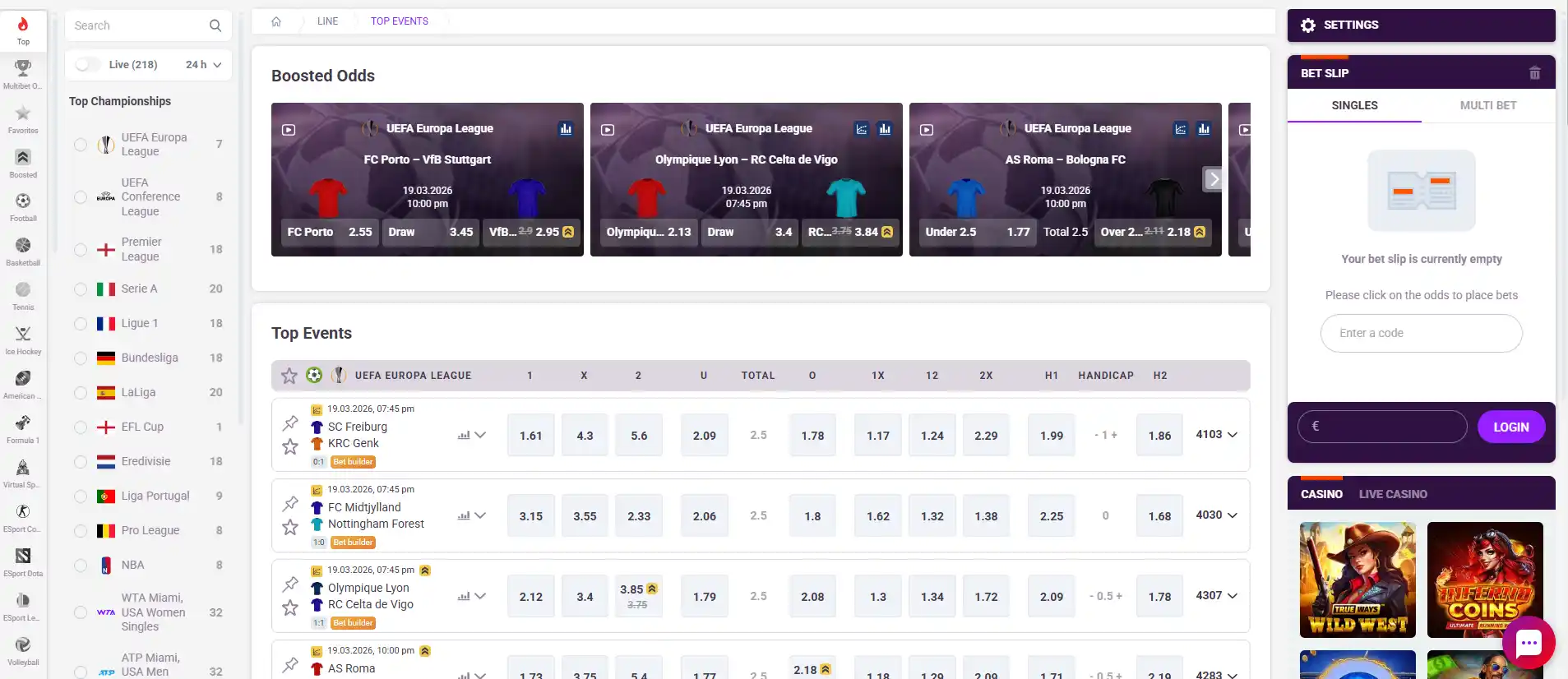Viewport: 1568px width, 679px height.
Task: Select Under 2.5 at 1.77 on AS Roma card
Action: coord(978,232)
